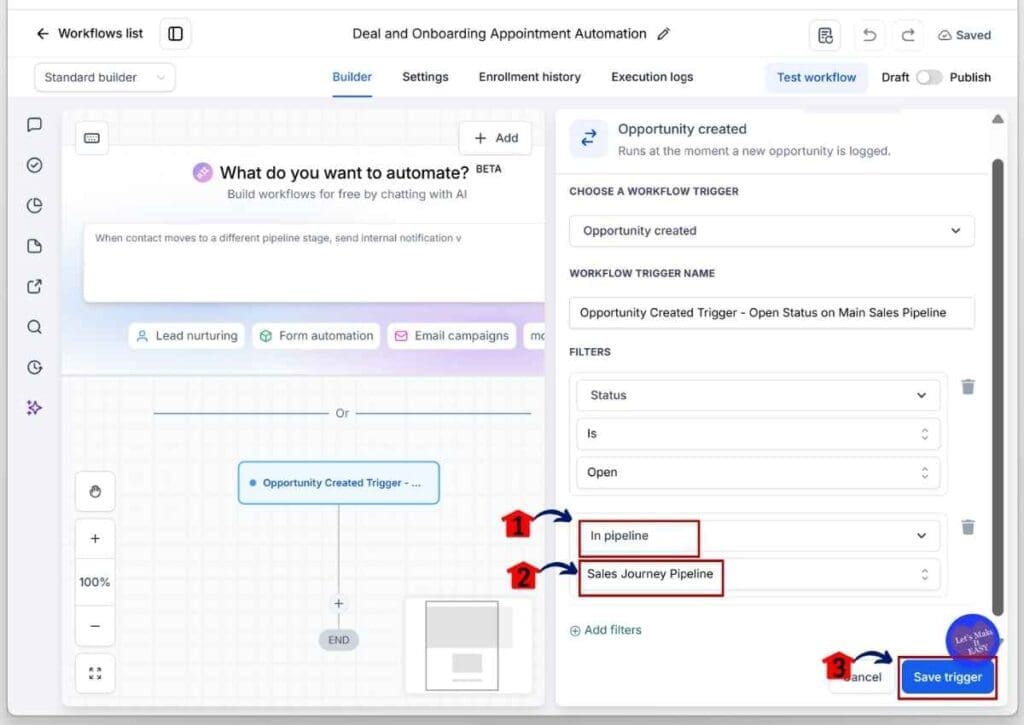Fit the canvas to screen
The height and width of the screenshot is (725, 1024).
(x=95, y=673)
